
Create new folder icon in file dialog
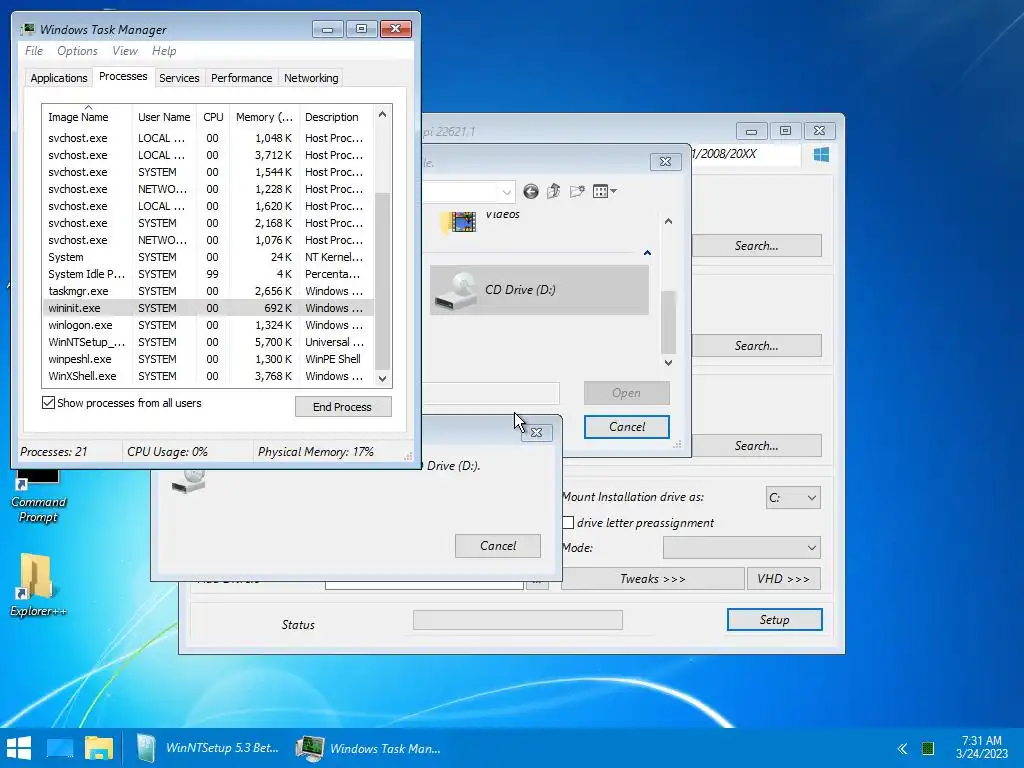tap(577, 191)
